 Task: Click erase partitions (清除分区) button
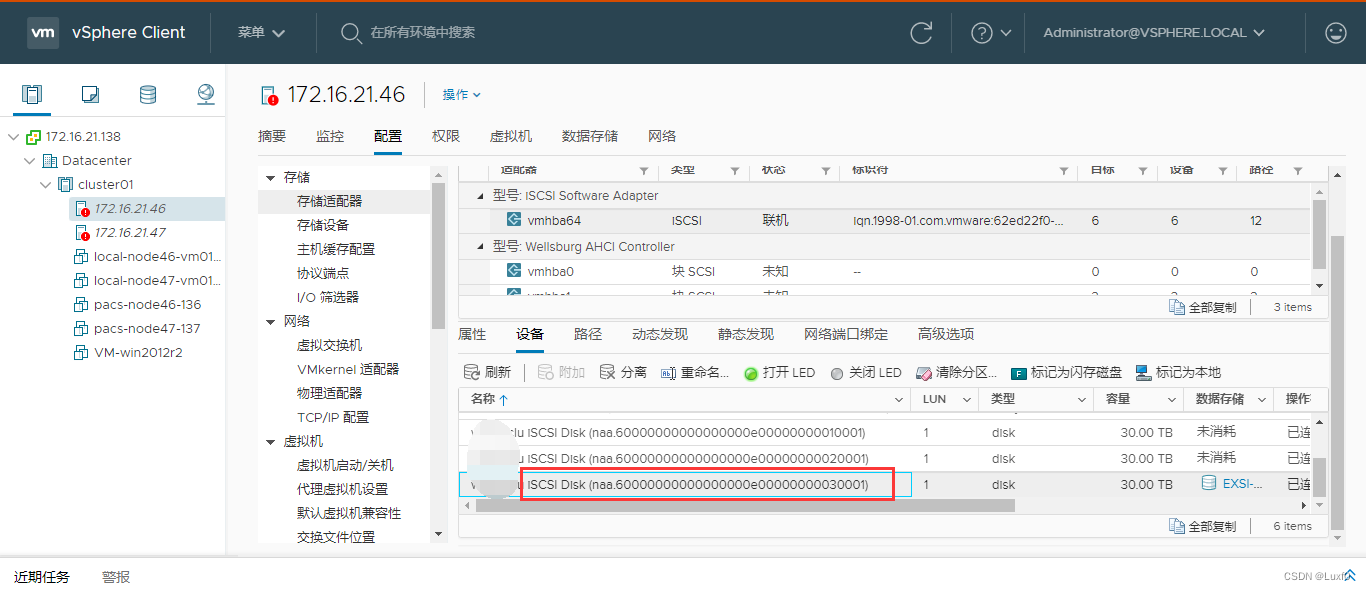(x=956, y=372)
